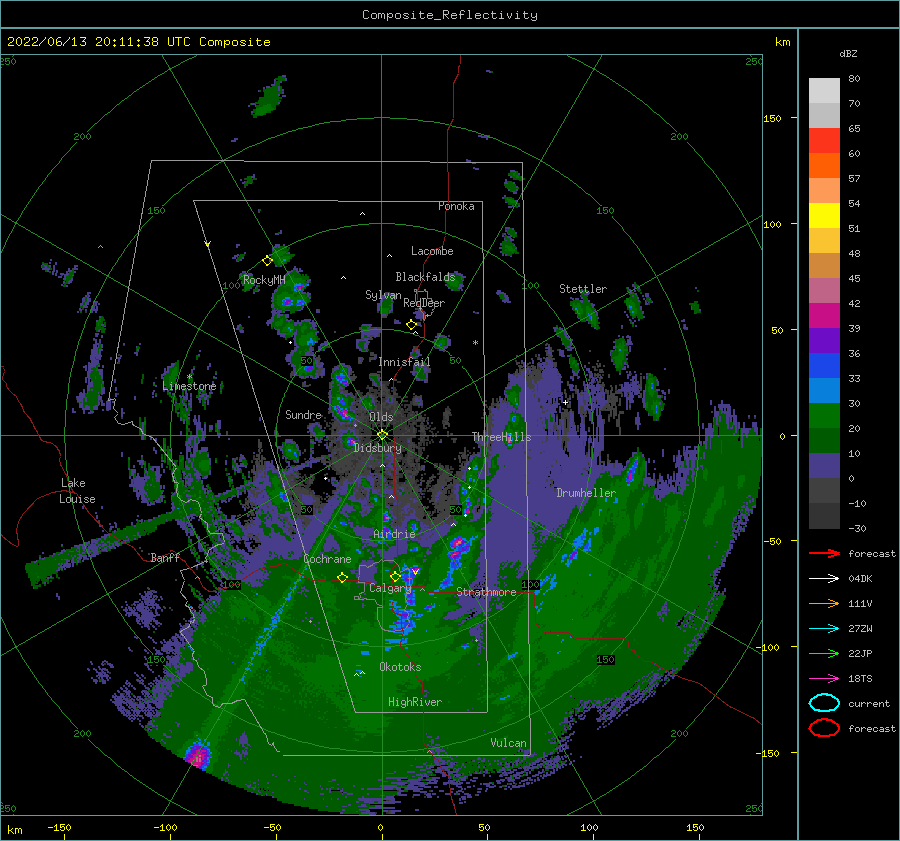
Task: Click the RockyMH label
Action: [264, 280]
